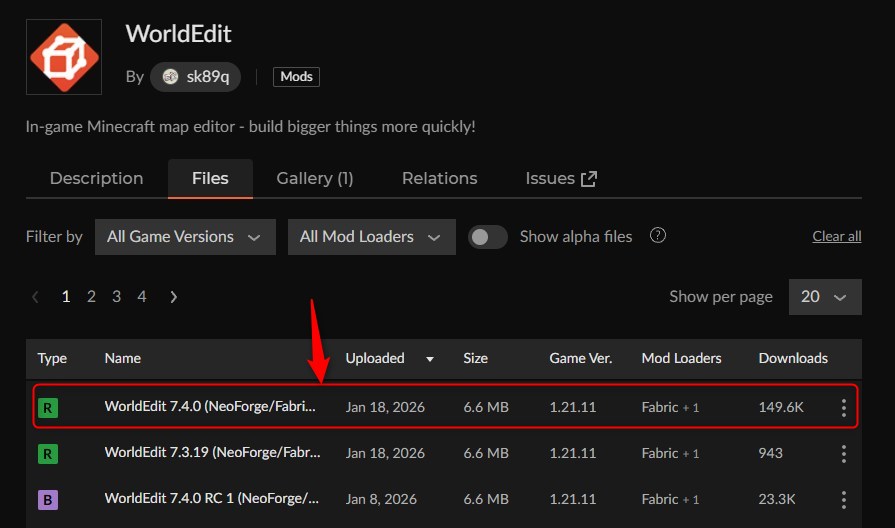Sort files by Uploaded column arrow
Screen dimensions: 895x528
click(x=430, y=358)
